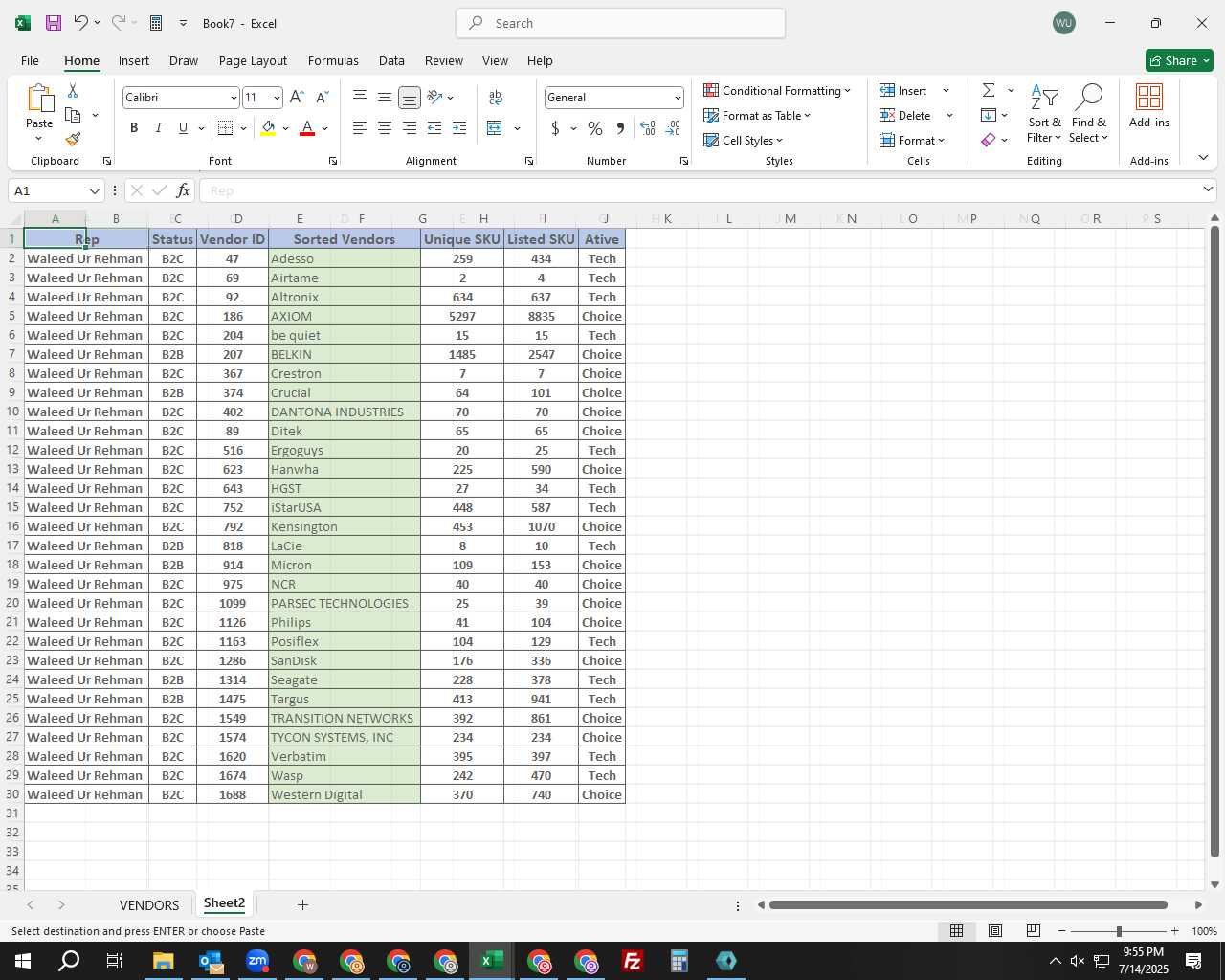Click the Undo arrow icon
Image resolution: width=1225 pixels, height=980 pixels.
click(81, 23)
